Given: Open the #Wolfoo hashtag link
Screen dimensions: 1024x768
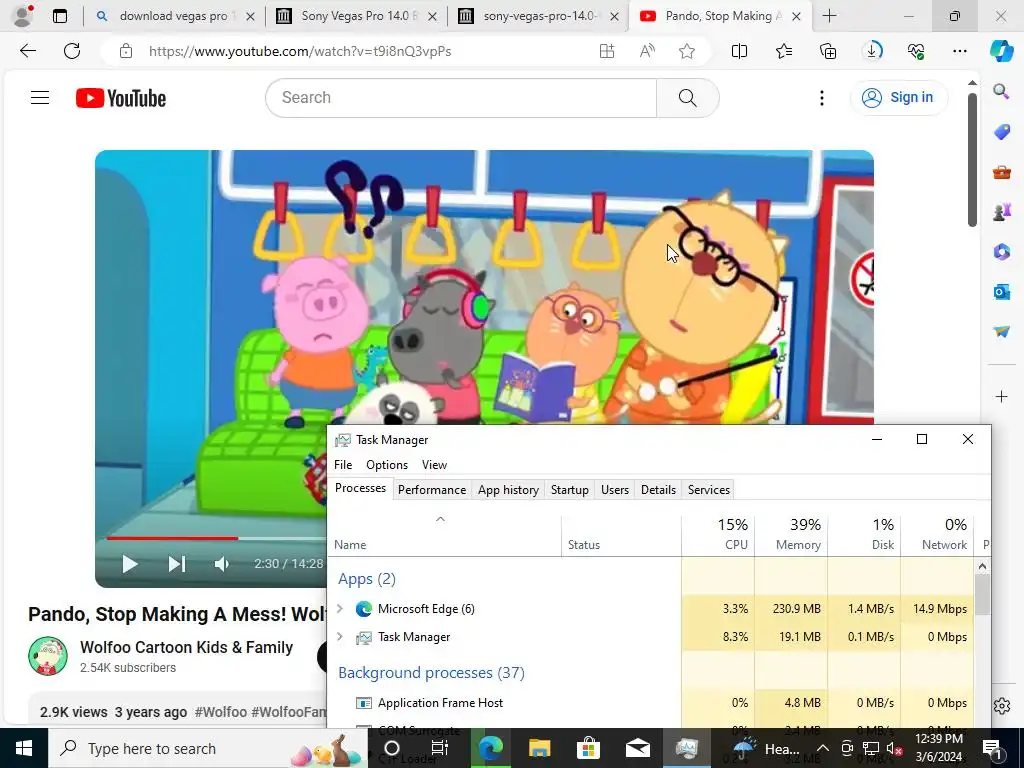Looking at the screenshot, I should (x=221, y=712).
